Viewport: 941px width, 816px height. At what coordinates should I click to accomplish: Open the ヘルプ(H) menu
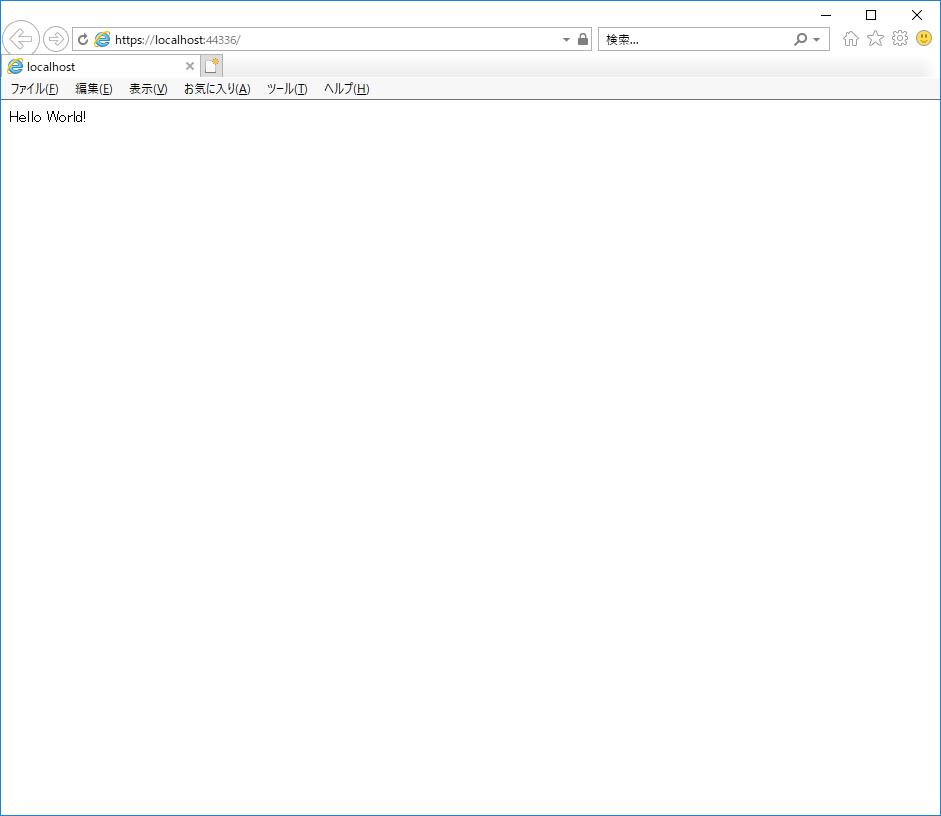(x=345, y=89)
